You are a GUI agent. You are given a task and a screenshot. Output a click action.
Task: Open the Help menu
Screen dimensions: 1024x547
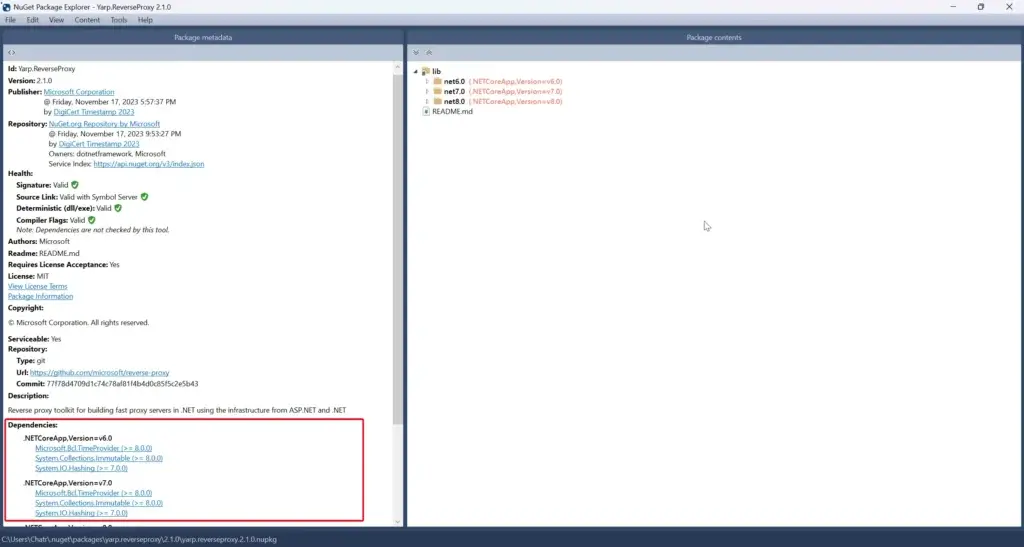(145, 20)
